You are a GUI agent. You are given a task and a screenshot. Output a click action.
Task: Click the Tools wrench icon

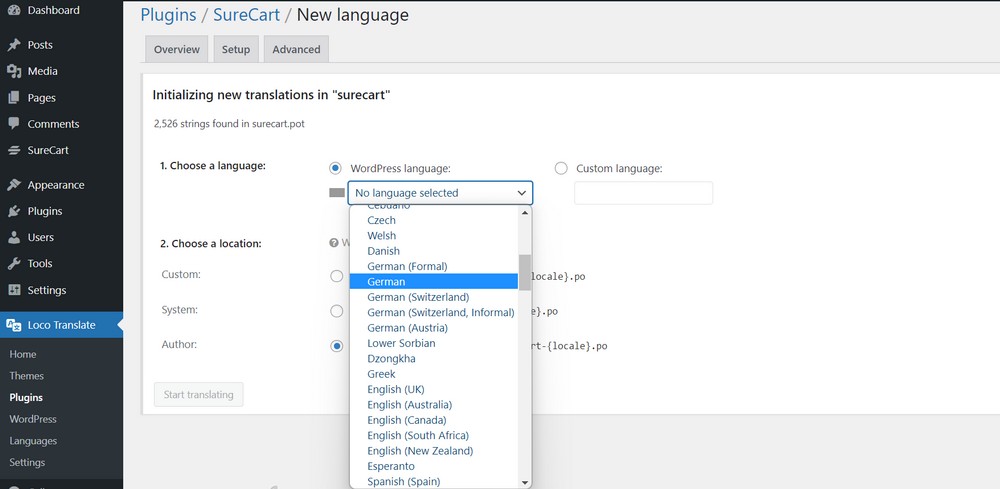tap(13, 263)
